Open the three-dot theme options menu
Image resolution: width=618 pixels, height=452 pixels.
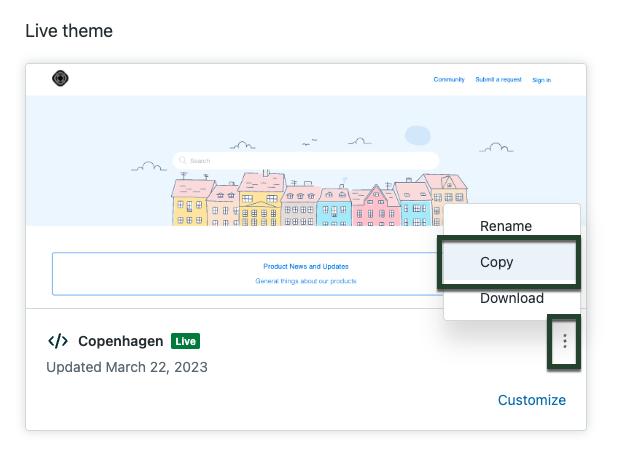[x=565, y=342]
